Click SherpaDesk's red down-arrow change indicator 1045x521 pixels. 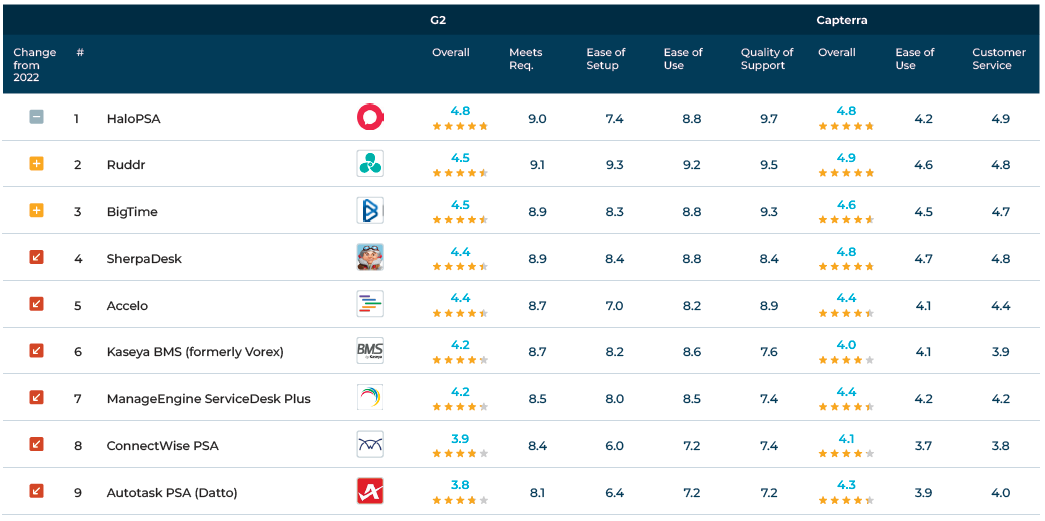coord(36,258)
